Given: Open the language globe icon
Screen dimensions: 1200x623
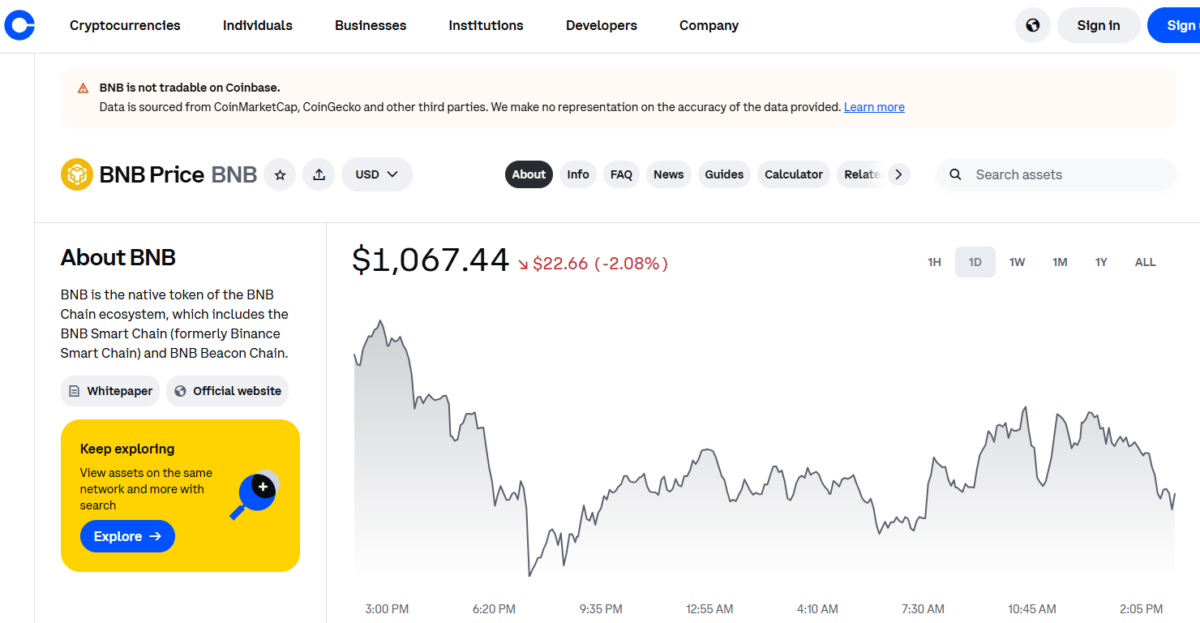Looking at the screenshot, I should tap(1033, 25).
